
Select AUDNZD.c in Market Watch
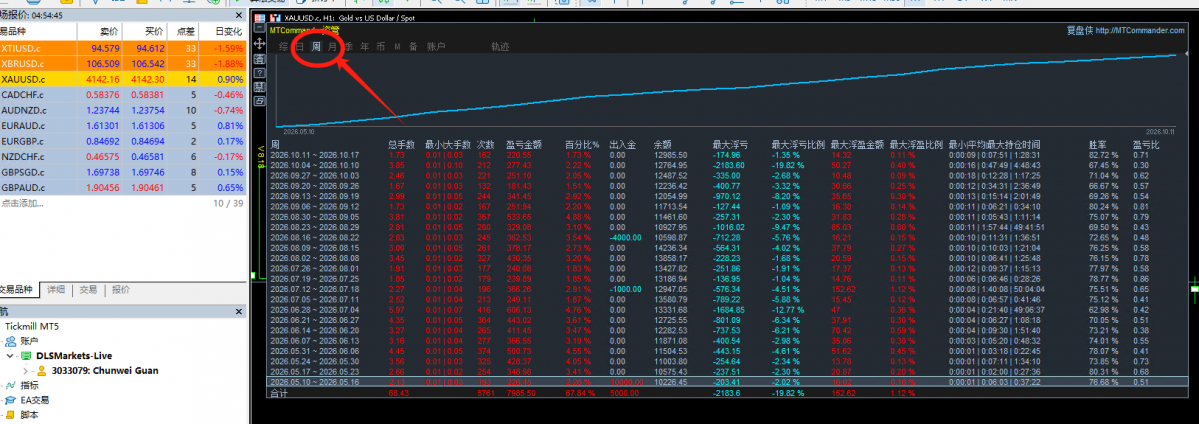click(x=122, y=110)
